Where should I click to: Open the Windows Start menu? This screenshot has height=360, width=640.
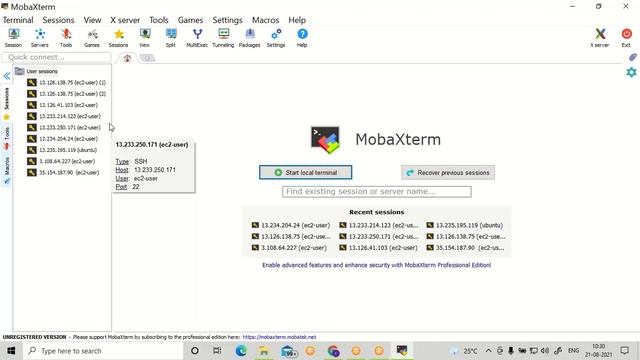11,351
